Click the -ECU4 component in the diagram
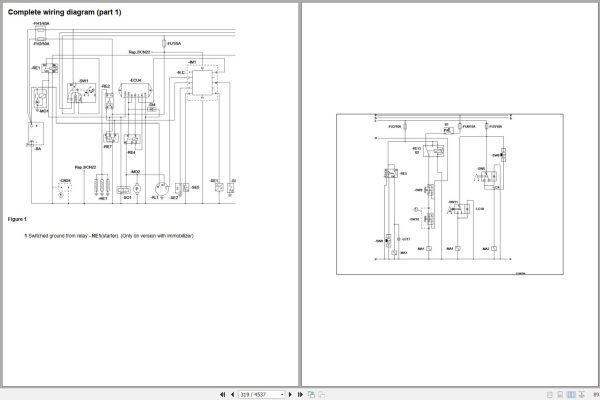 [x=135, y=91]
